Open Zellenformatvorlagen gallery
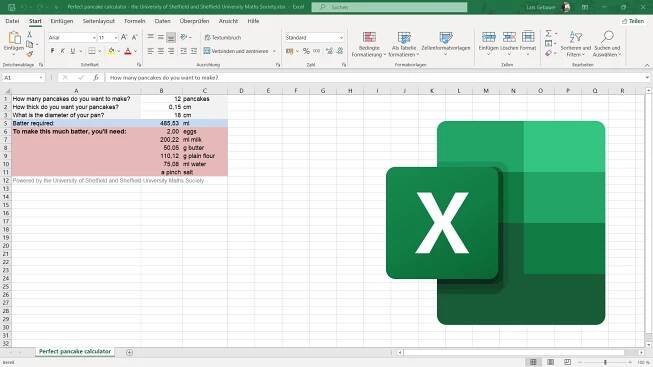This screenshot has width=653, height=367. click(x=446, y=44)
